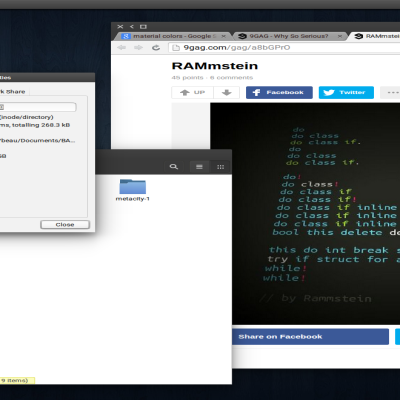Click Close in properties dialog
Viewport: 400px width, 400px height.
[x=65, y=225]
